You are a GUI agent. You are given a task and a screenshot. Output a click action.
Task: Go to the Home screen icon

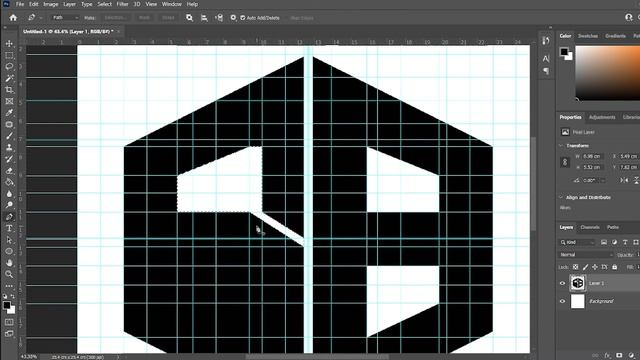[x=13, y=18]
